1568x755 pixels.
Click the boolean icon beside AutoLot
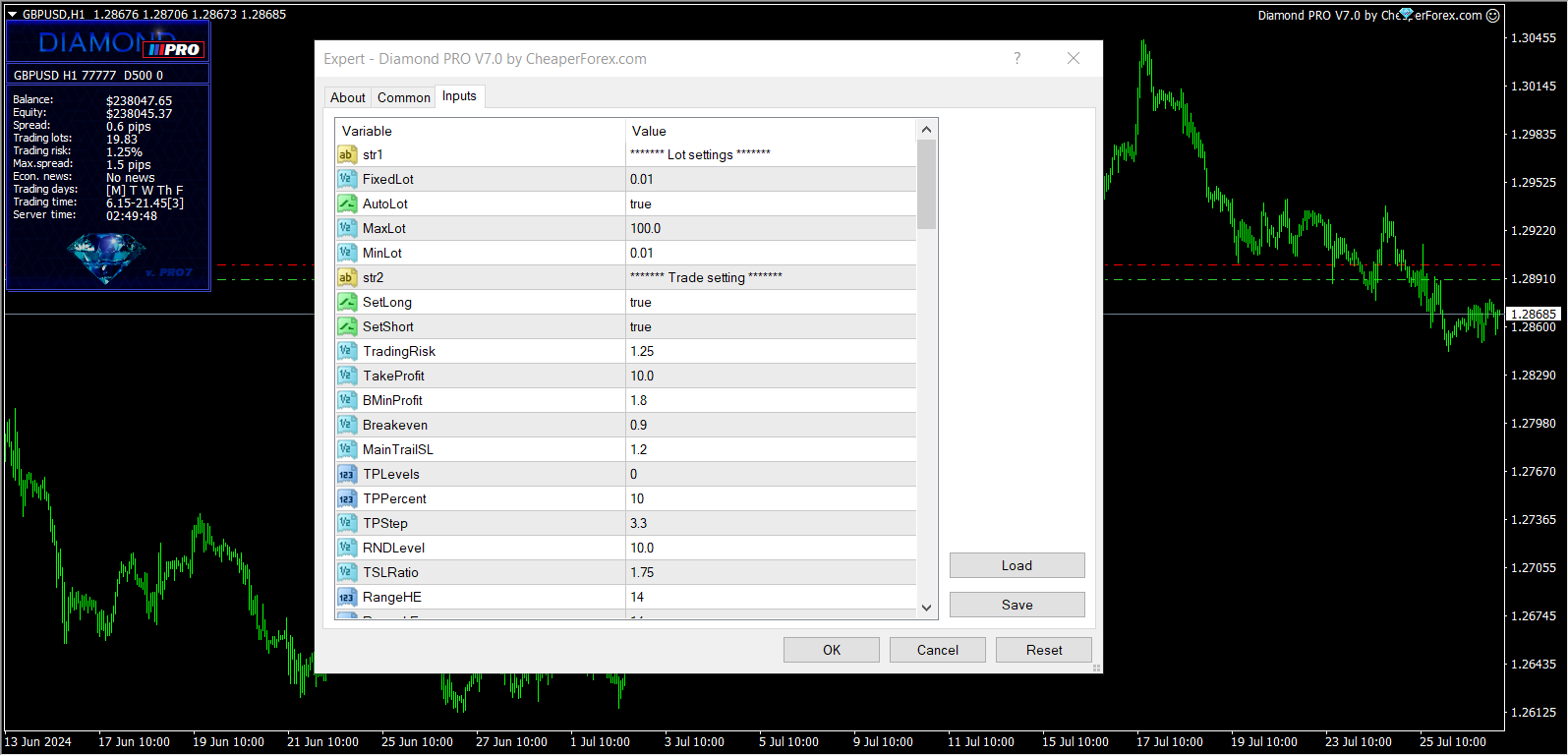[x=347, y=203]
